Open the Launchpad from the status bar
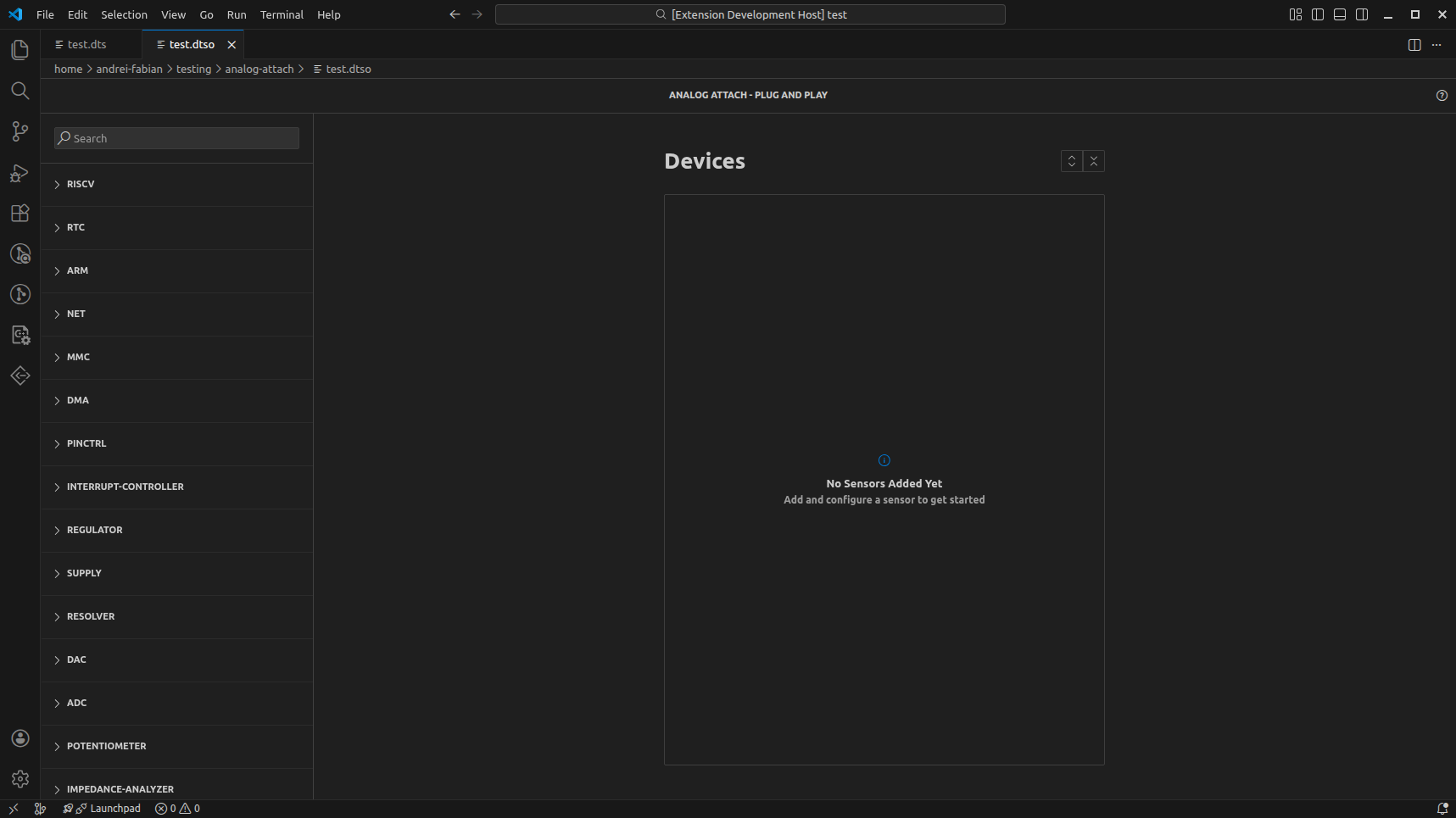 [102, 808]
